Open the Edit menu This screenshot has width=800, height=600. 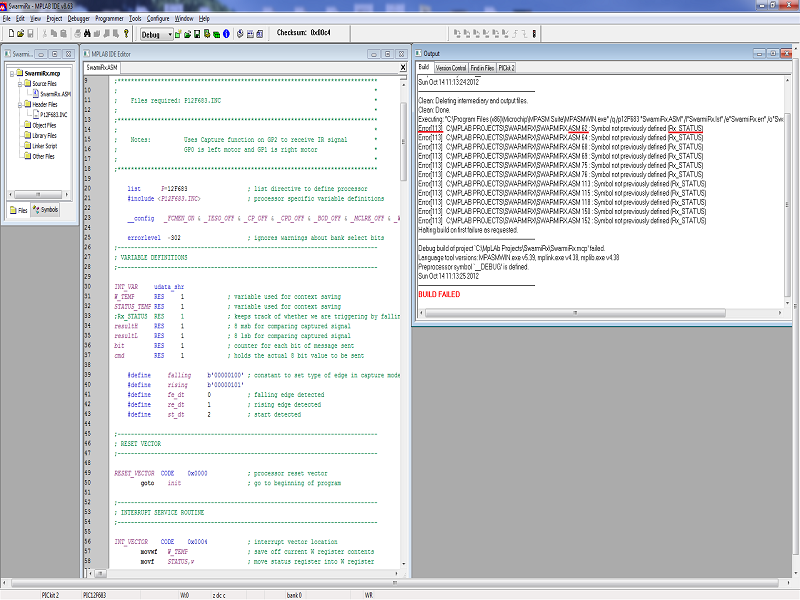click(20, 19)
